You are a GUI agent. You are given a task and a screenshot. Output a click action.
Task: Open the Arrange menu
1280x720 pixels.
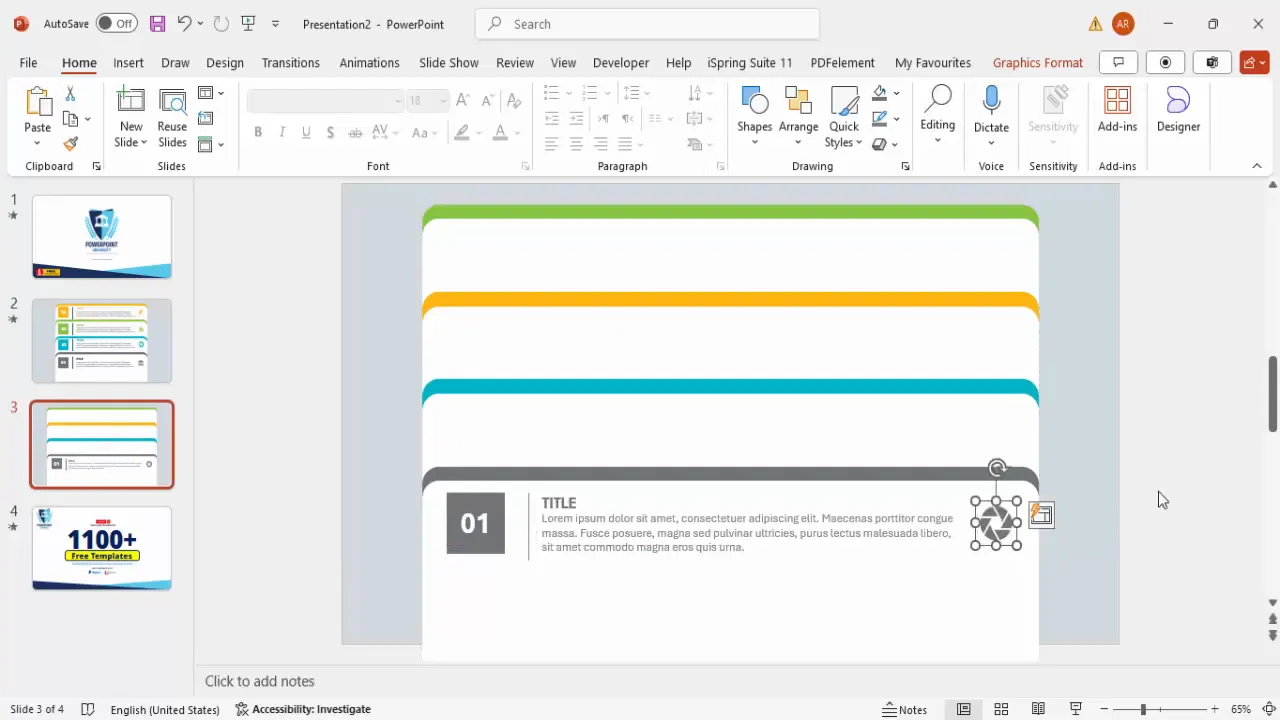(798, 116)
